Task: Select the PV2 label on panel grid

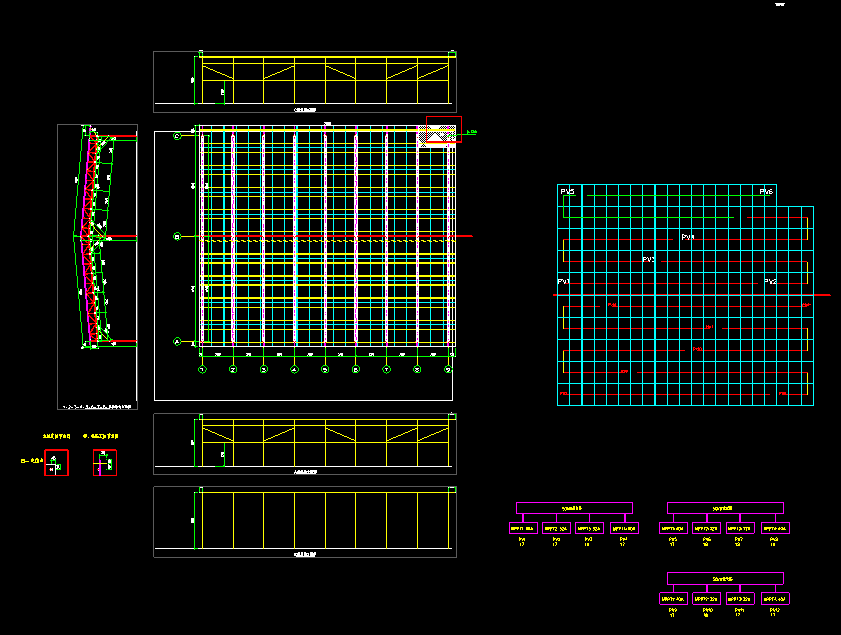Action: (x=770, y=283)
